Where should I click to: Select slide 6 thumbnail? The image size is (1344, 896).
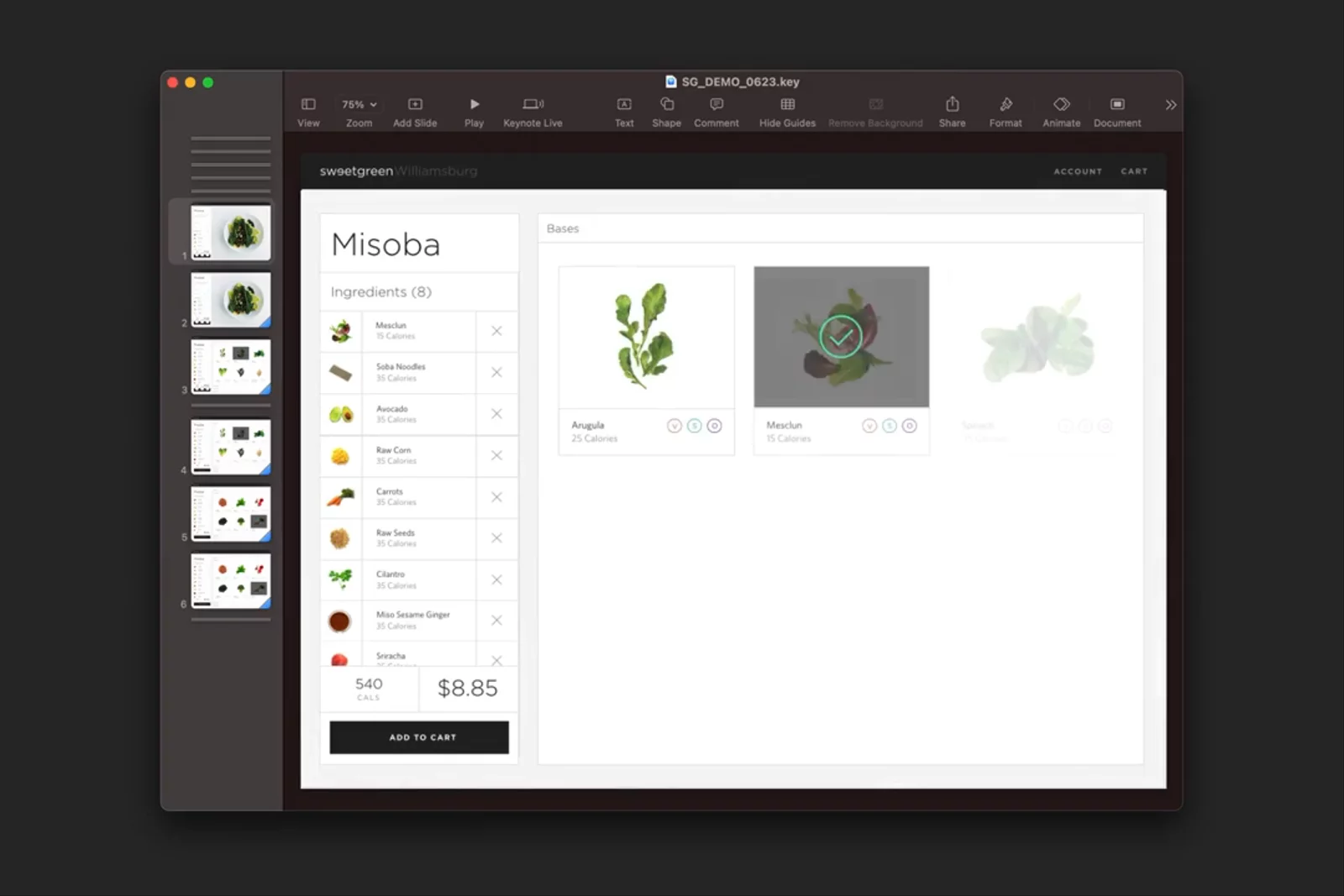pyautogui.click(x=230, y=581)
